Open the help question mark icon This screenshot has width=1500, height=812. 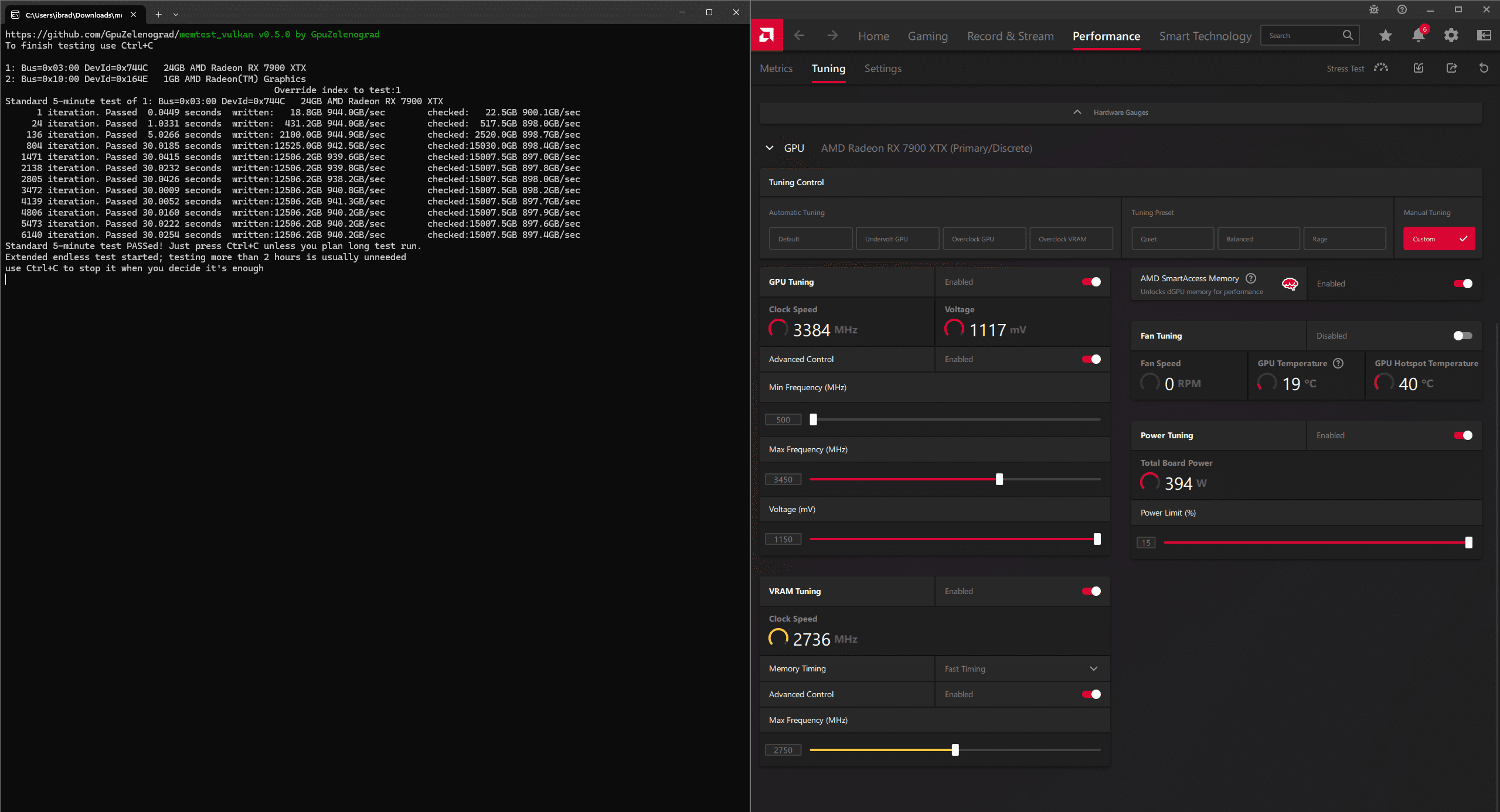pyautogui.click(x=1402, y=9)
